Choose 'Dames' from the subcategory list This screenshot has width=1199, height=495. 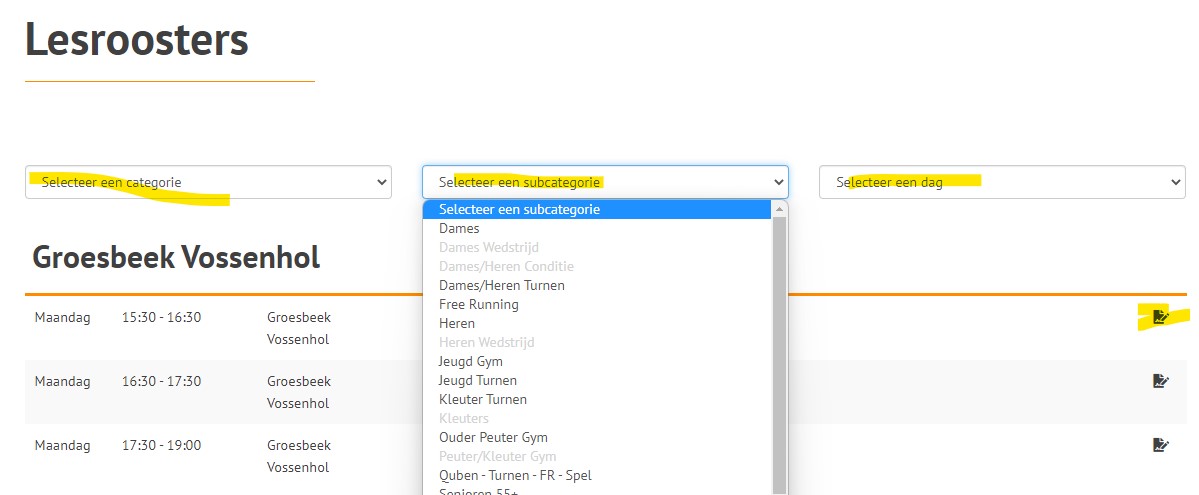(x=459, y=228)
